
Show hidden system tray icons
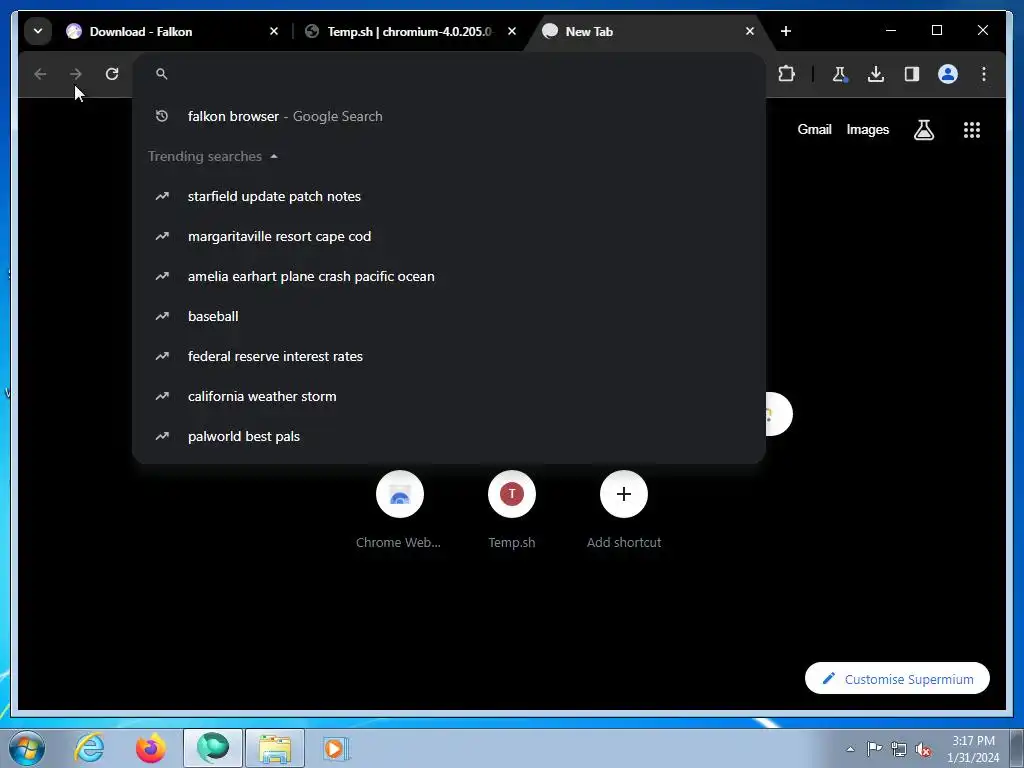(850, 749)
